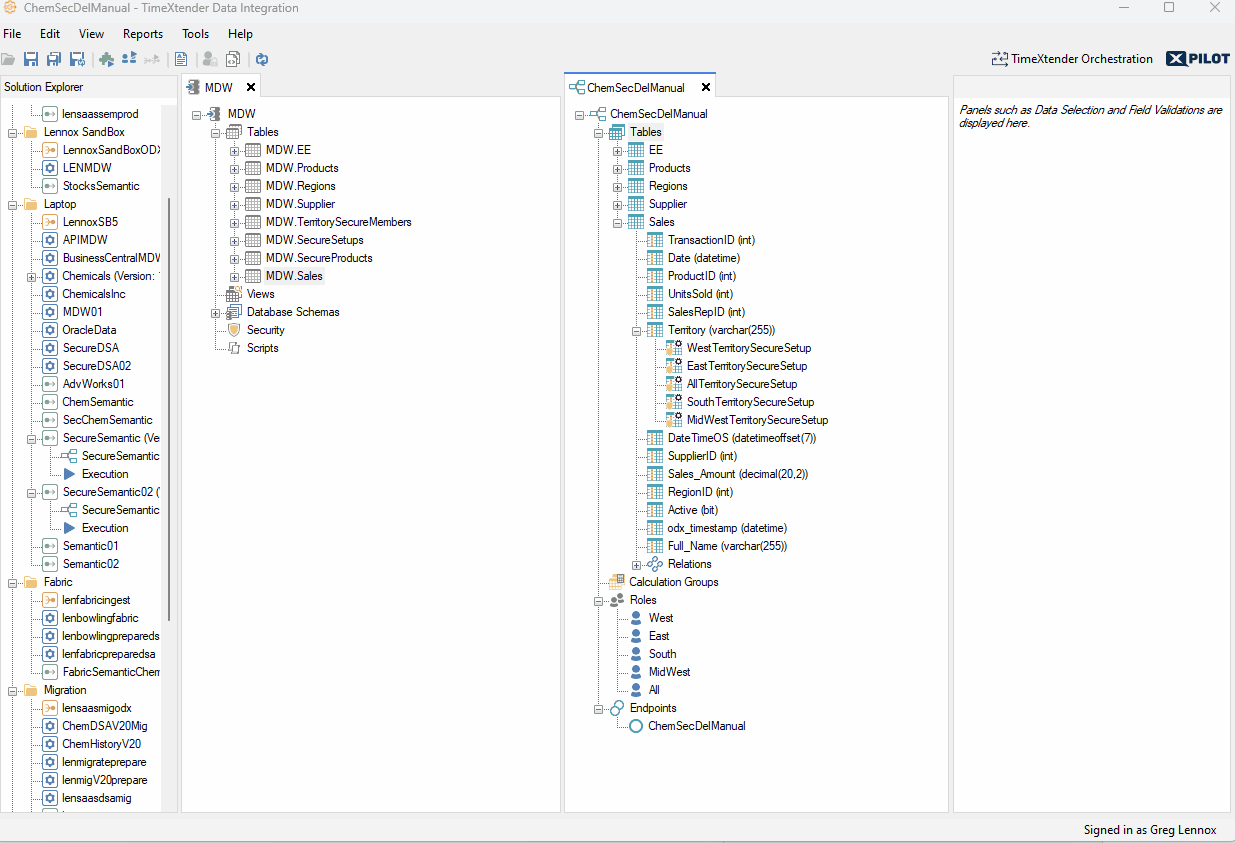Image resolution: width=1235 pixels, height=843 pixels.
Task: Collapse the Lennox SandBox folder
Action: point(13,132)
